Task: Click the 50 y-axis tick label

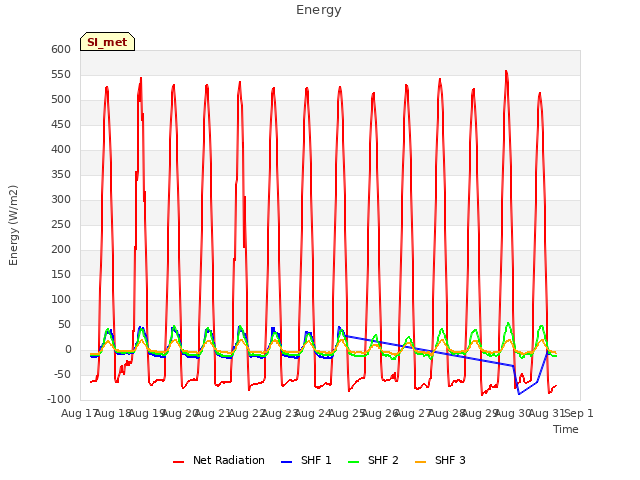Action: (x=64, y=324)
